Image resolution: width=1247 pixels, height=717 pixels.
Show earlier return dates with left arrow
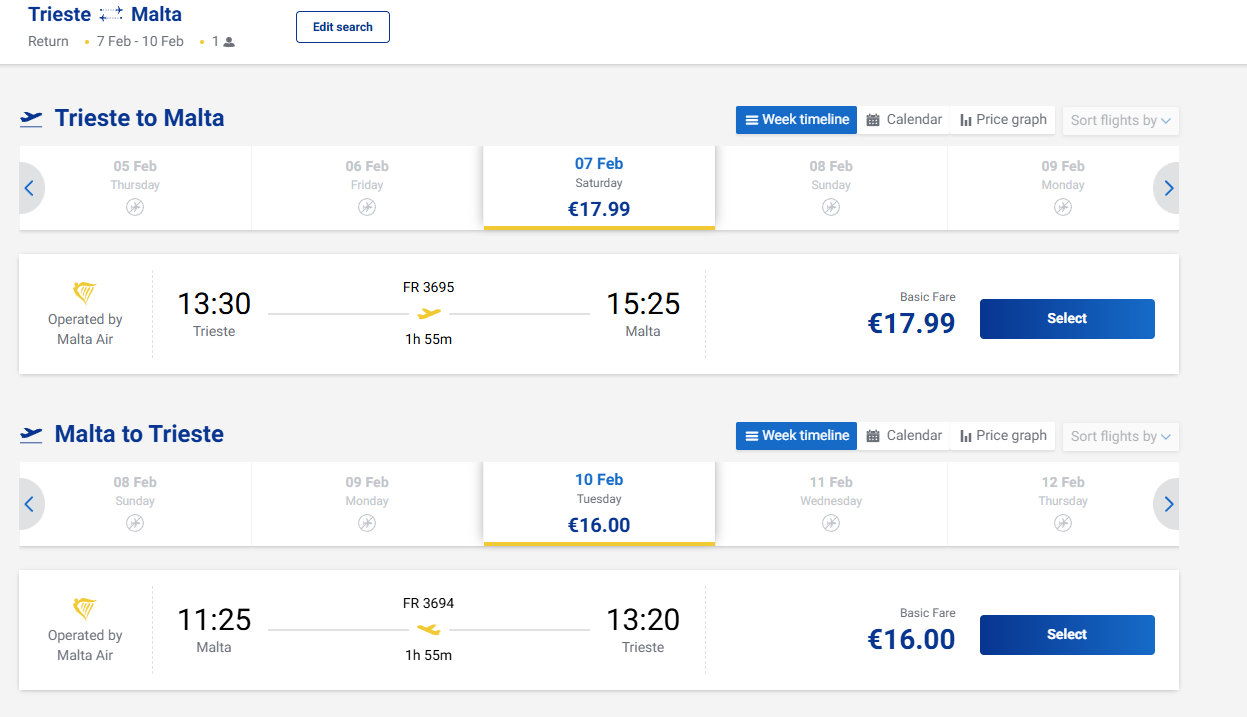(x=30, y=504)
